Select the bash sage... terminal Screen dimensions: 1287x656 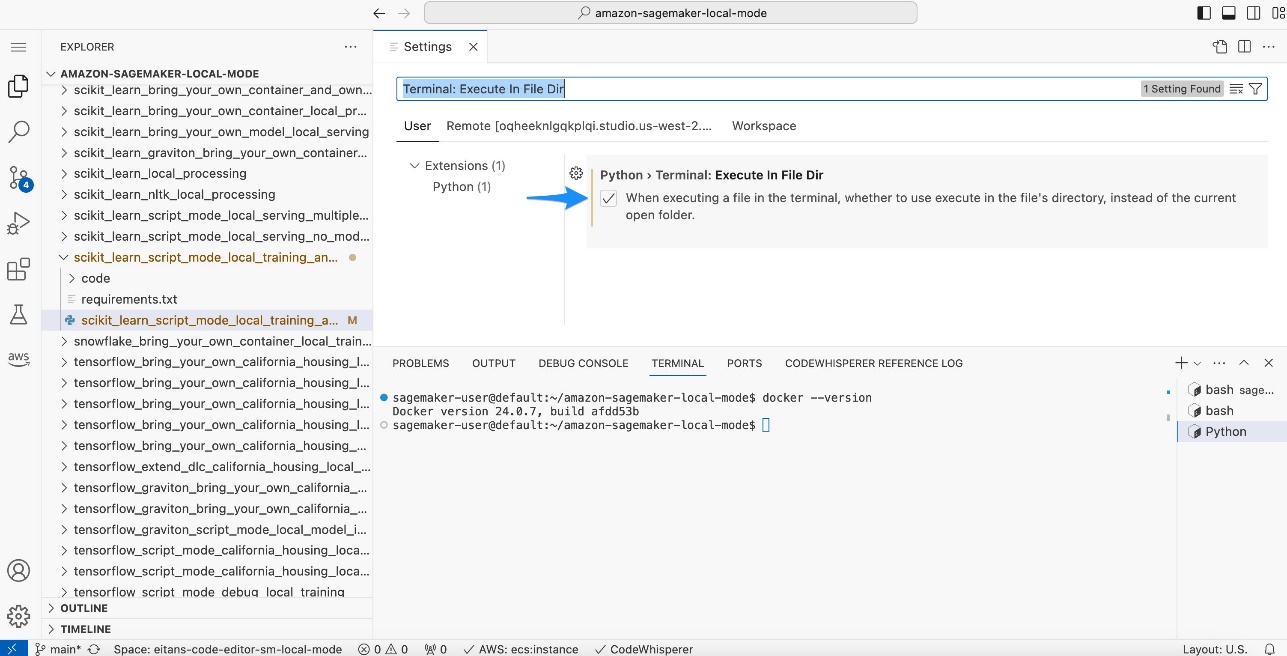(x=1230, y=390)
